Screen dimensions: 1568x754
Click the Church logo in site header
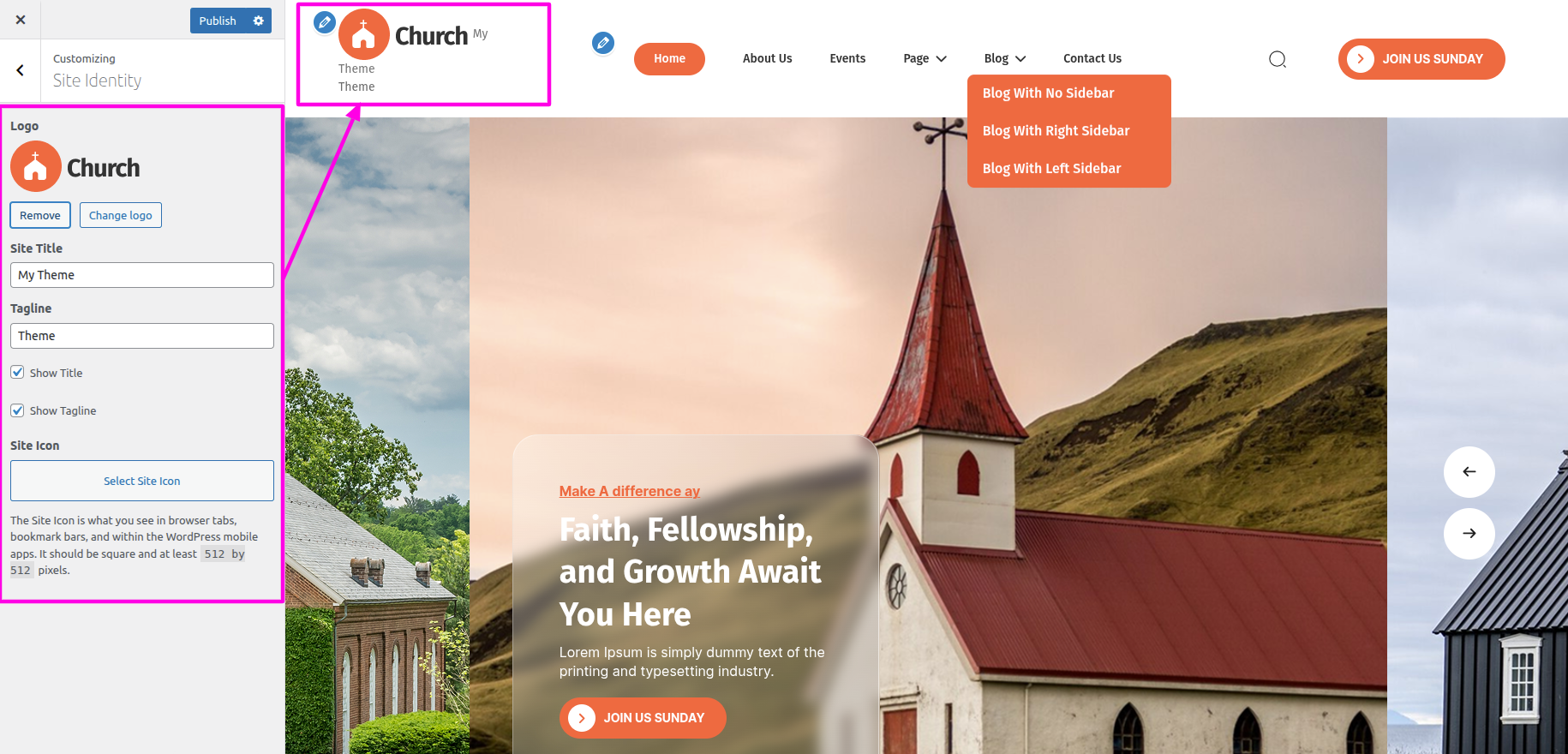404,35
